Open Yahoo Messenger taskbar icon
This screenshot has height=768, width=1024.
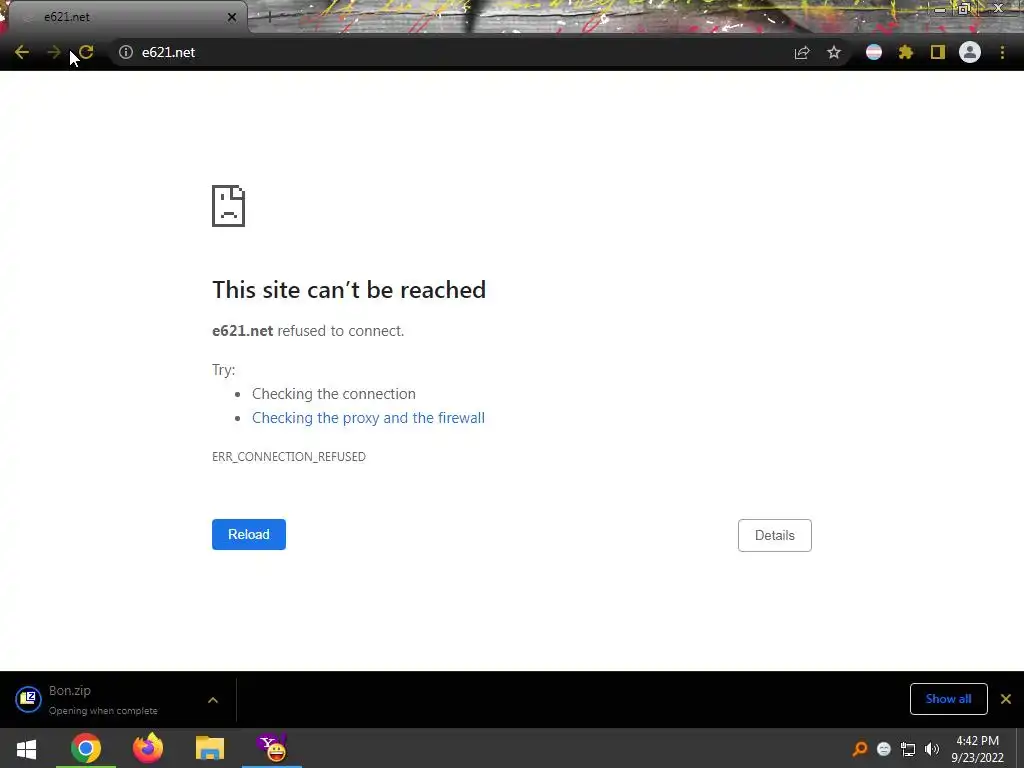pyautogui.click(x=272, y=748)
